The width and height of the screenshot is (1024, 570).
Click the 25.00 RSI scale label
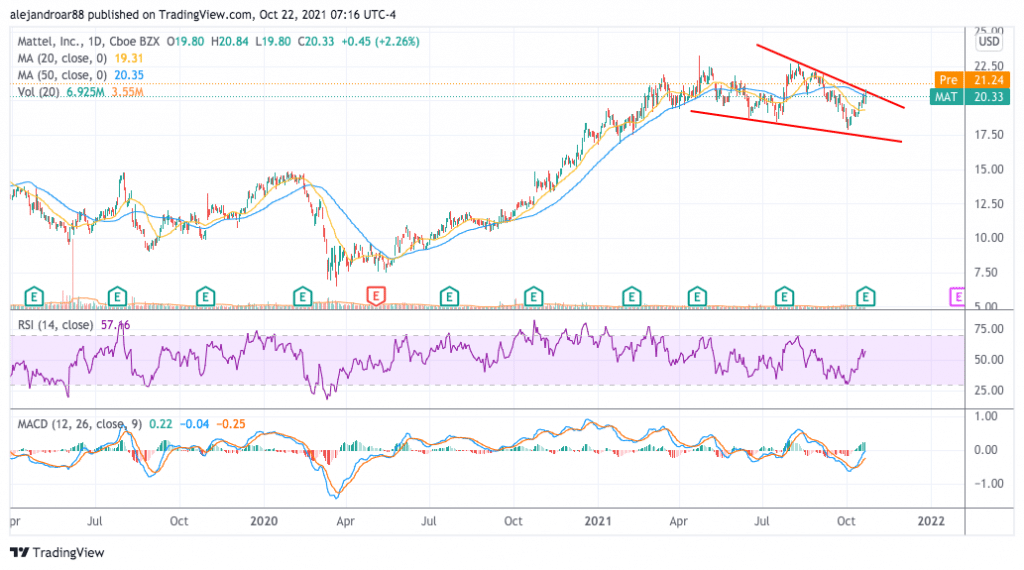click(x=989, y=390)
